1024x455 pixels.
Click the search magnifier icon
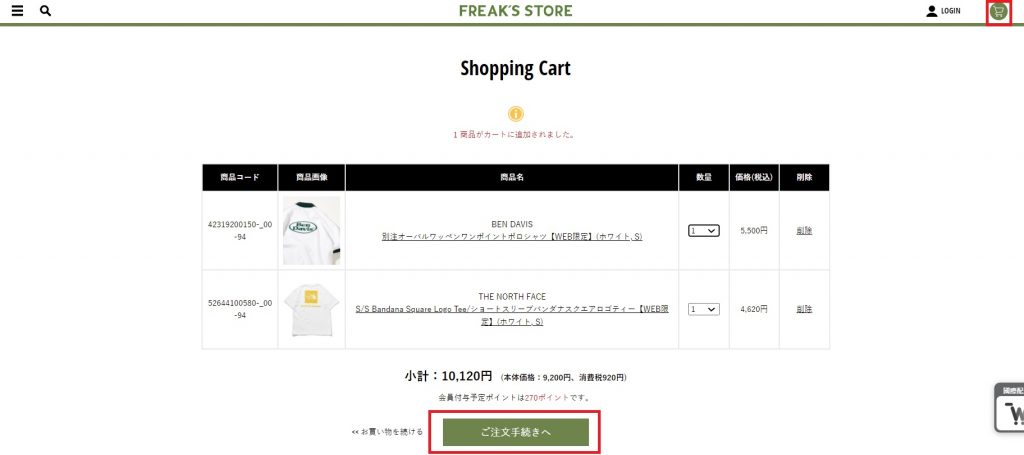pos(45,11)
